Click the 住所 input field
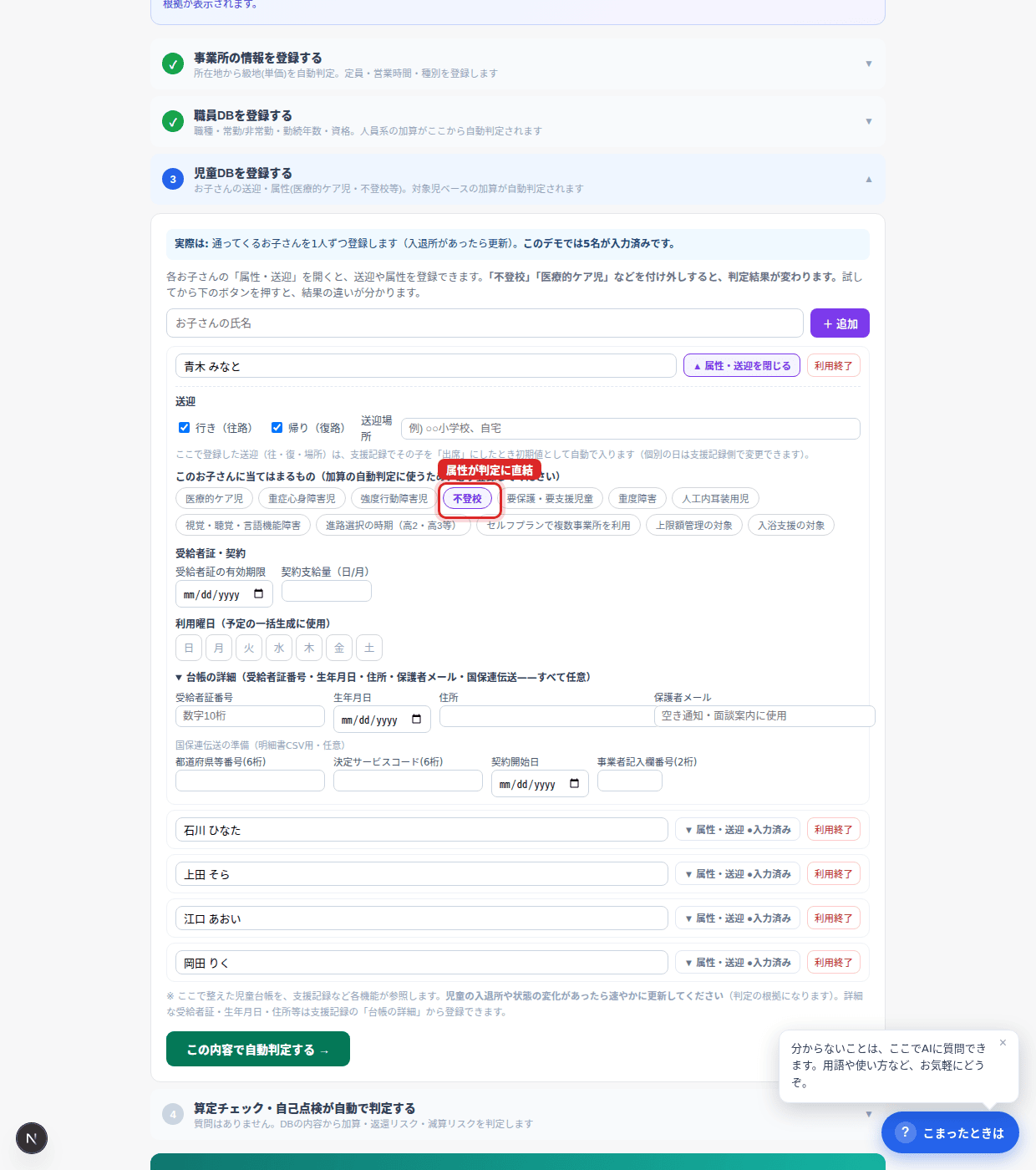1036x1170 pixels. click(546, 716)
